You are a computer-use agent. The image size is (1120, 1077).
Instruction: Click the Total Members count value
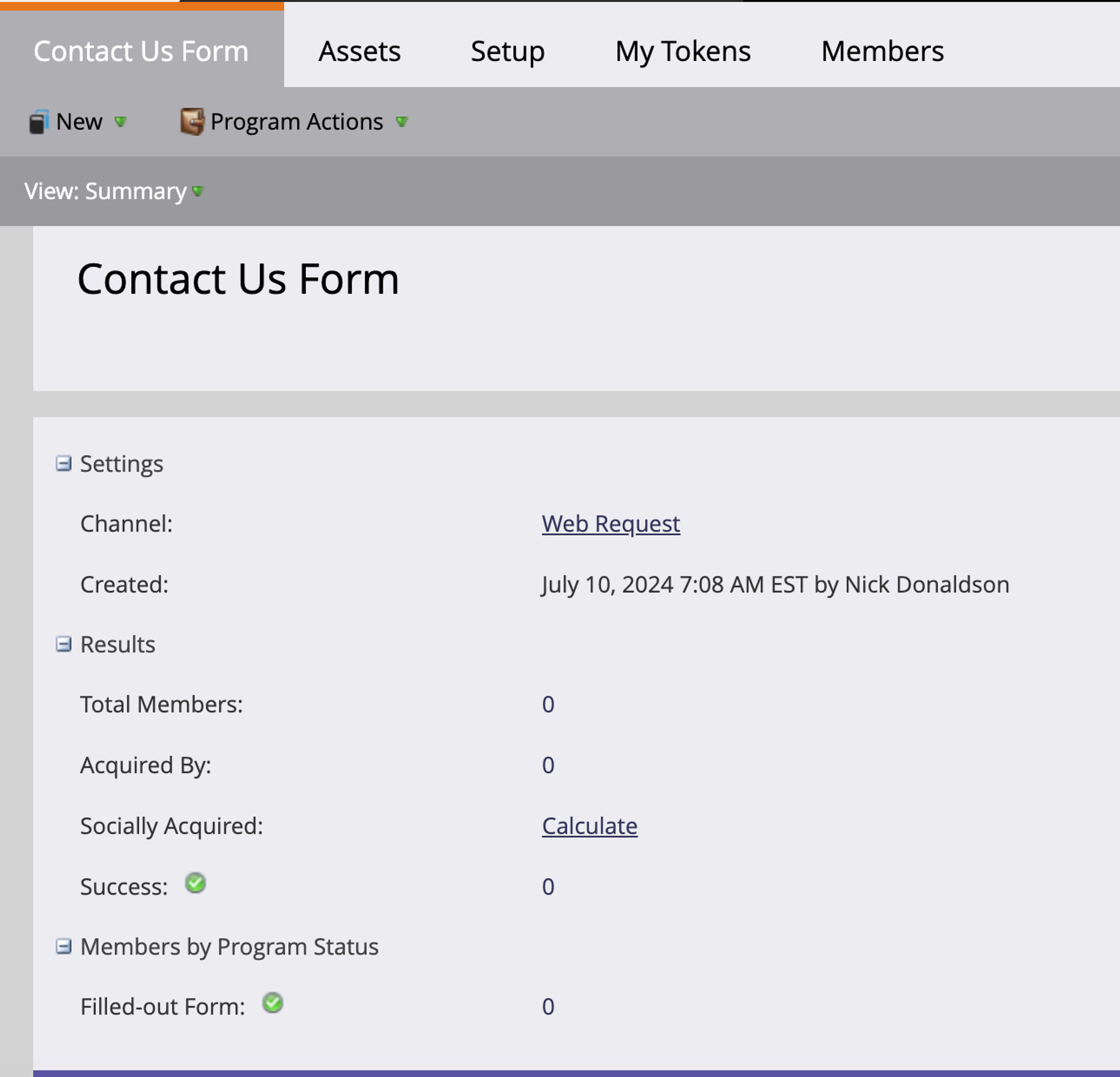[548, 704]
